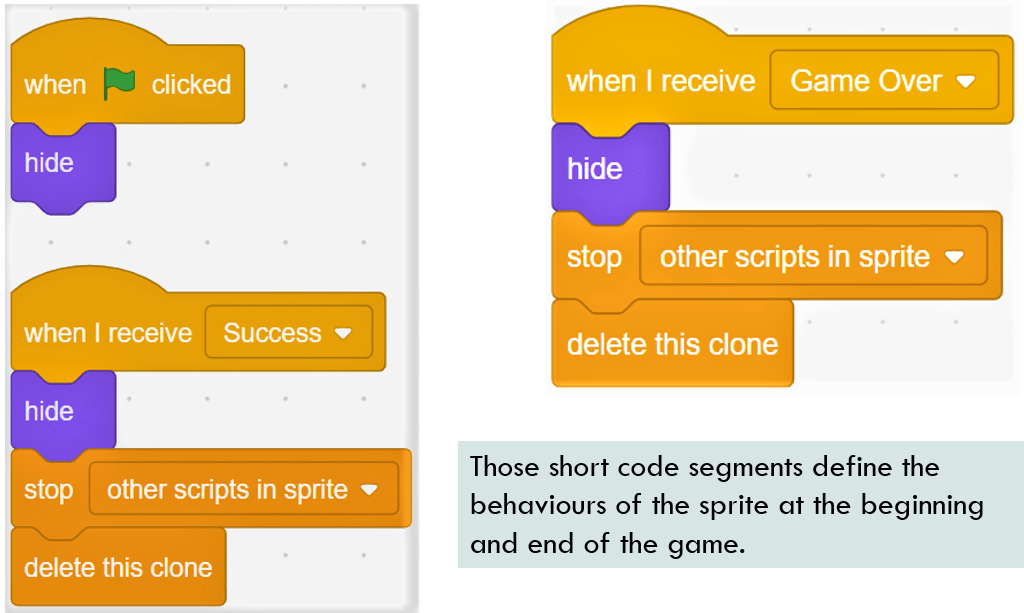Open 'other scripts in sprite' dropdown in Game Over script
Viewport: 1024px width, 613px height.
coord(811,257)
